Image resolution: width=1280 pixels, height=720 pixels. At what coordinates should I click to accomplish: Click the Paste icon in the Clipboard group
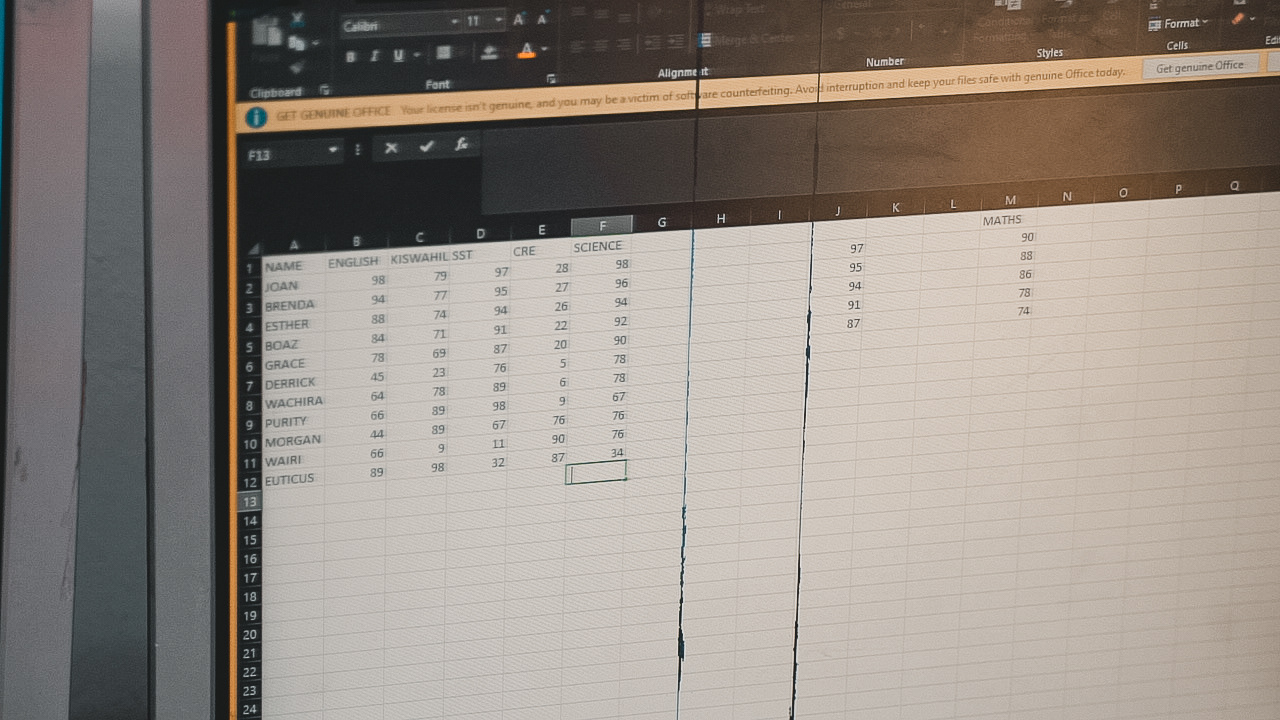[267, 33]
